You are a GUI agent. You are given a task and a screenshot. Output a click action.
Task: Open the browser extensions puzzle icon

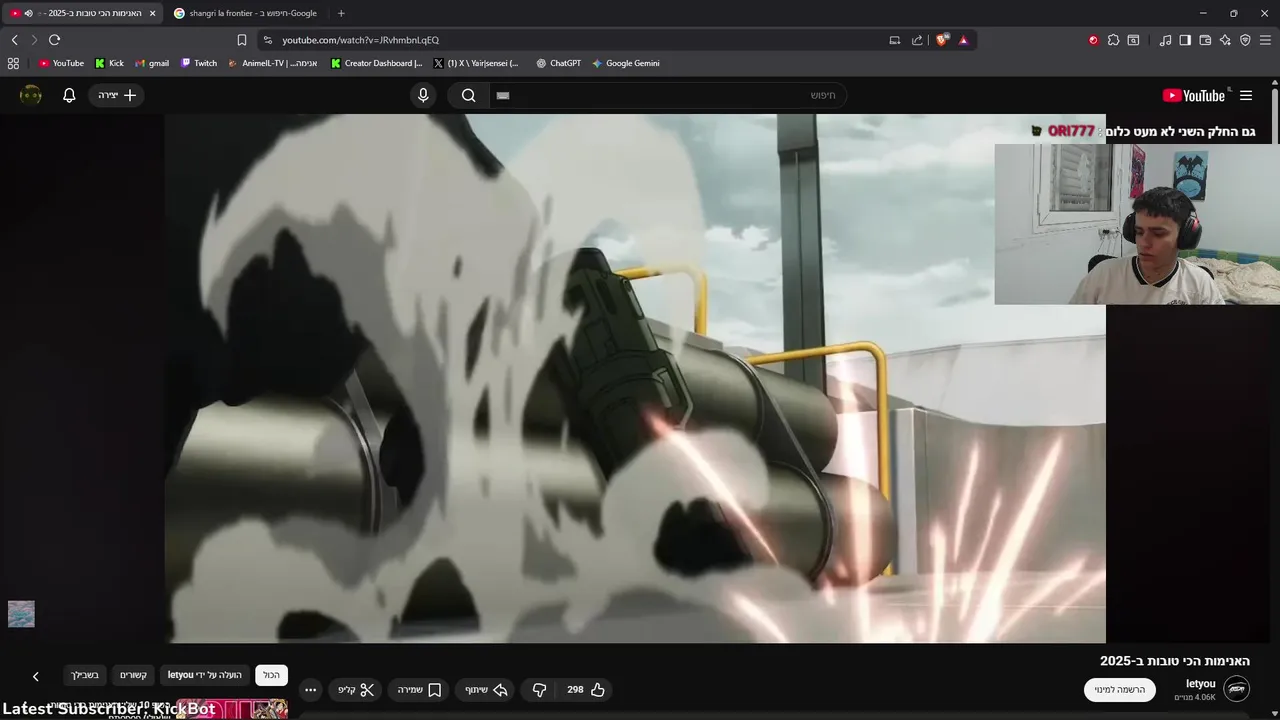1113,40
